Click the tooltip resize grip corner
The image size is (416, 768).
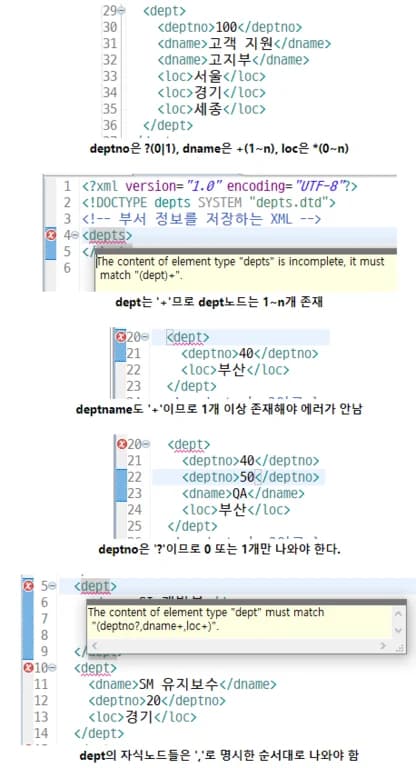click(399, 647)
